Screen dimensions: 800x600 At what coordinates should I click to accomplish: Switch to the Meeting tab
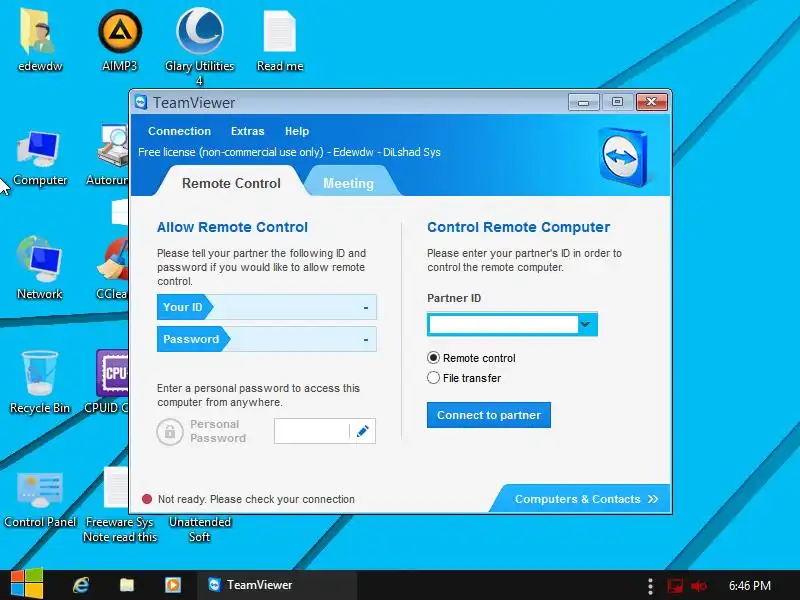tap(348, 183)
